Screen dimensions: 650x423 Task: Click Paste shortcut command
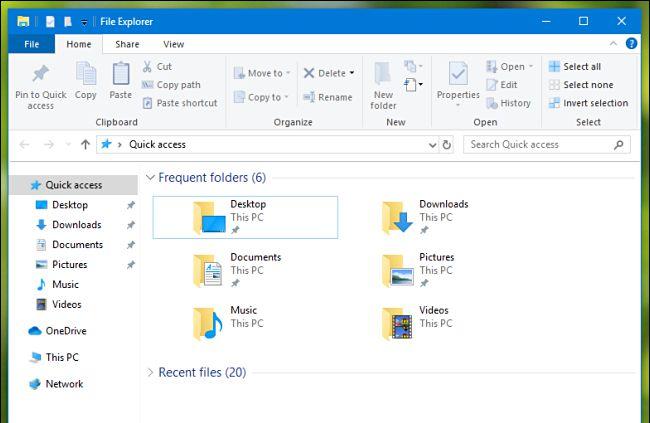click(x=180, y=103)
